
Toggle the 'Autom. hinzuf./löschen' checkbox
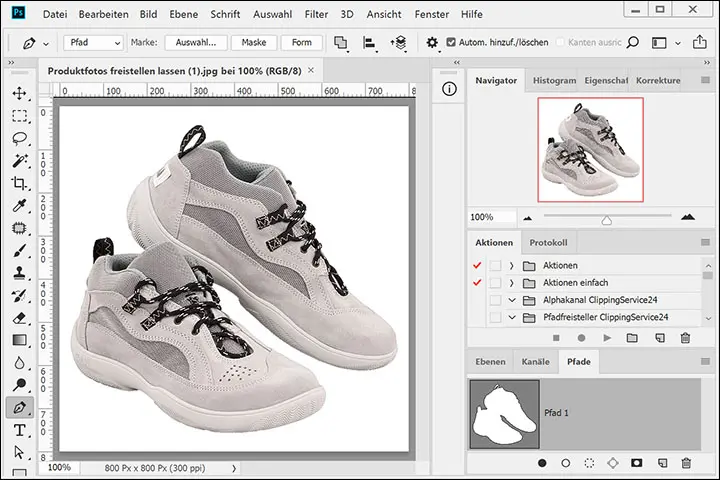coord(451,43)
